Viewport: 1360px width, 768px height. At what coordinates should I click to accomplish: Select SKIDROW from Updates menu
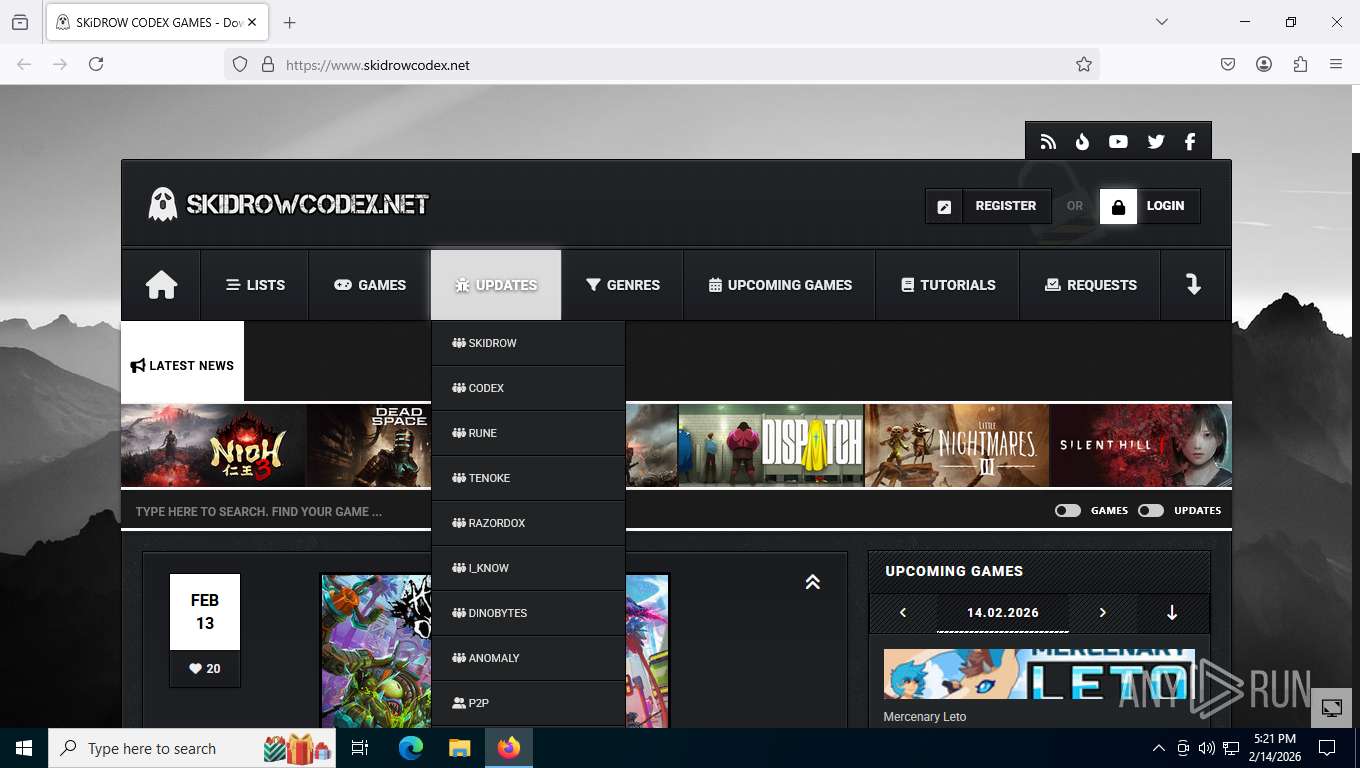pyautogui.click(x=528, y=343)
